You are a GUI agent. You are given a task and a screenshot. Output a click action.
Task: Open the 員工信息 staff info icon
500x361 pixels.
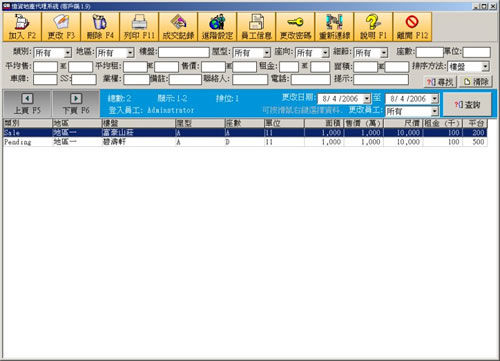(256, 27)
